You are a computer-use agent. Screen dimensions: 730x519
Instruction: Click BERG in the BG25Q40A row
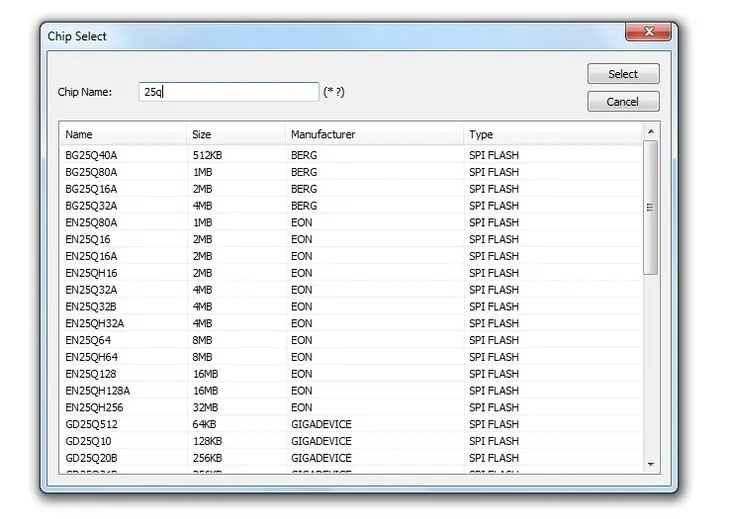(x=304, y=155)
